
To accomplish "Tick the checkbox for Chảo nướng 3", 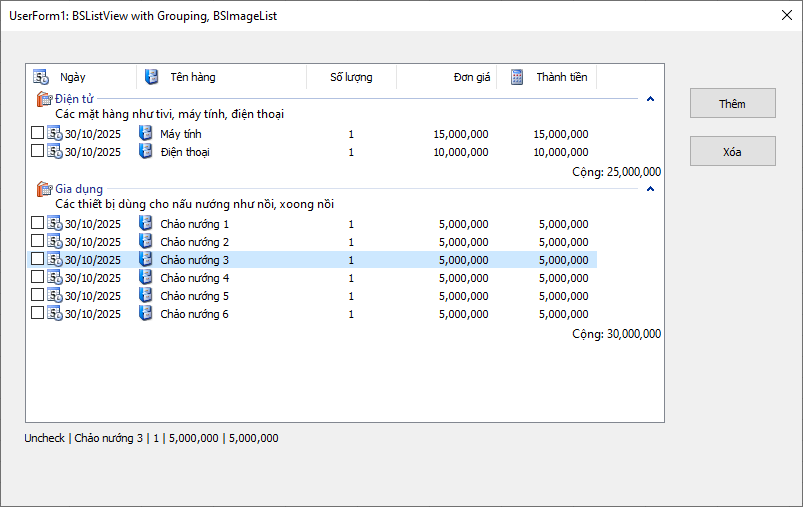I will 37,260.
